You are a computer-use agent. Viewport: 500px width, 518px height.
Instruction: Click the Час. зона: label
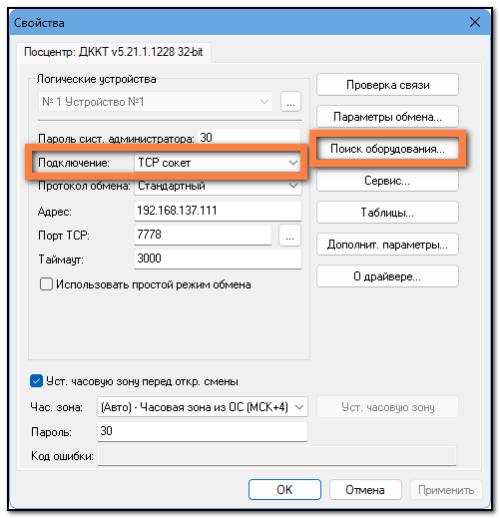(56, 407)
